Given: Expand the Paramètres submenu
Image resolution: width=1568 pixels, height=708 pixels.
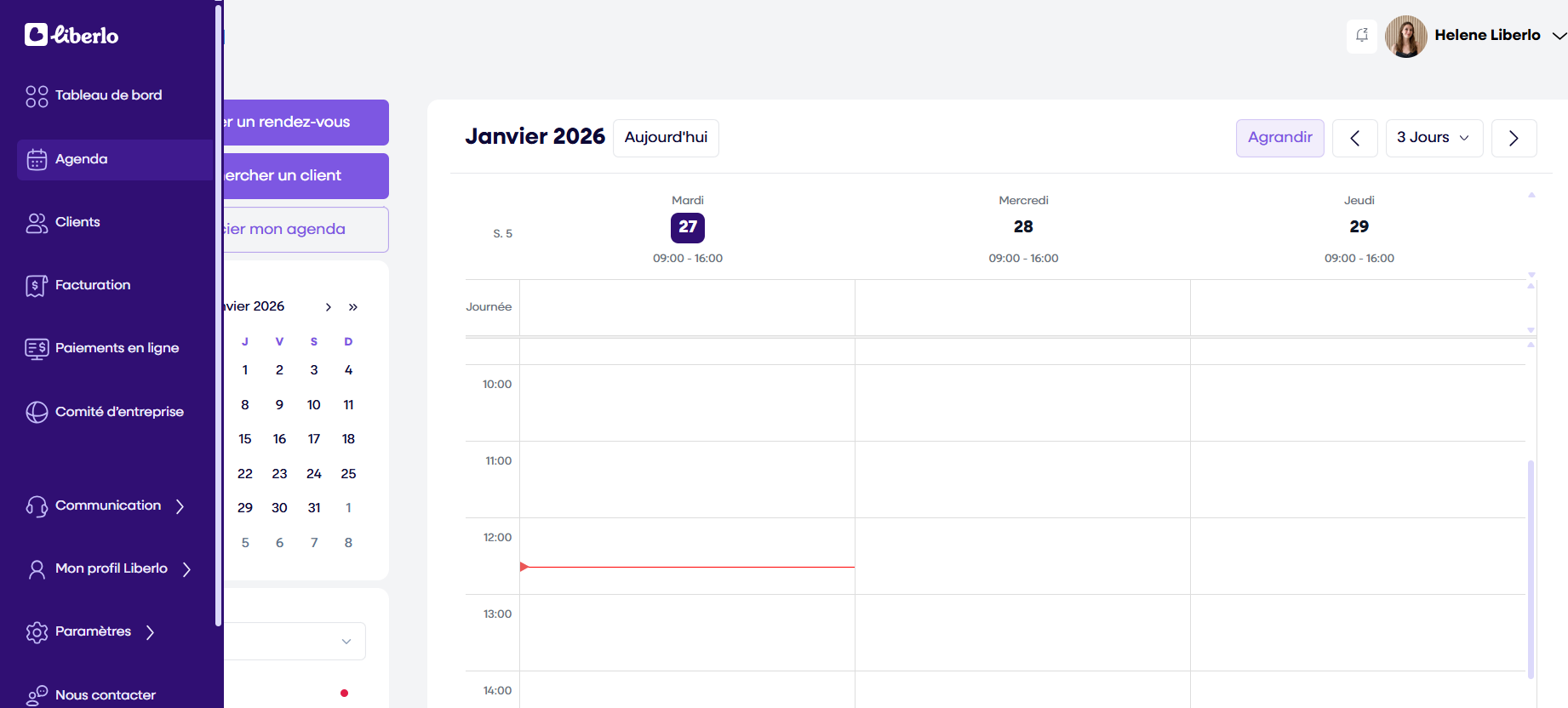Looking at the screenshot, I should [150, 632].
